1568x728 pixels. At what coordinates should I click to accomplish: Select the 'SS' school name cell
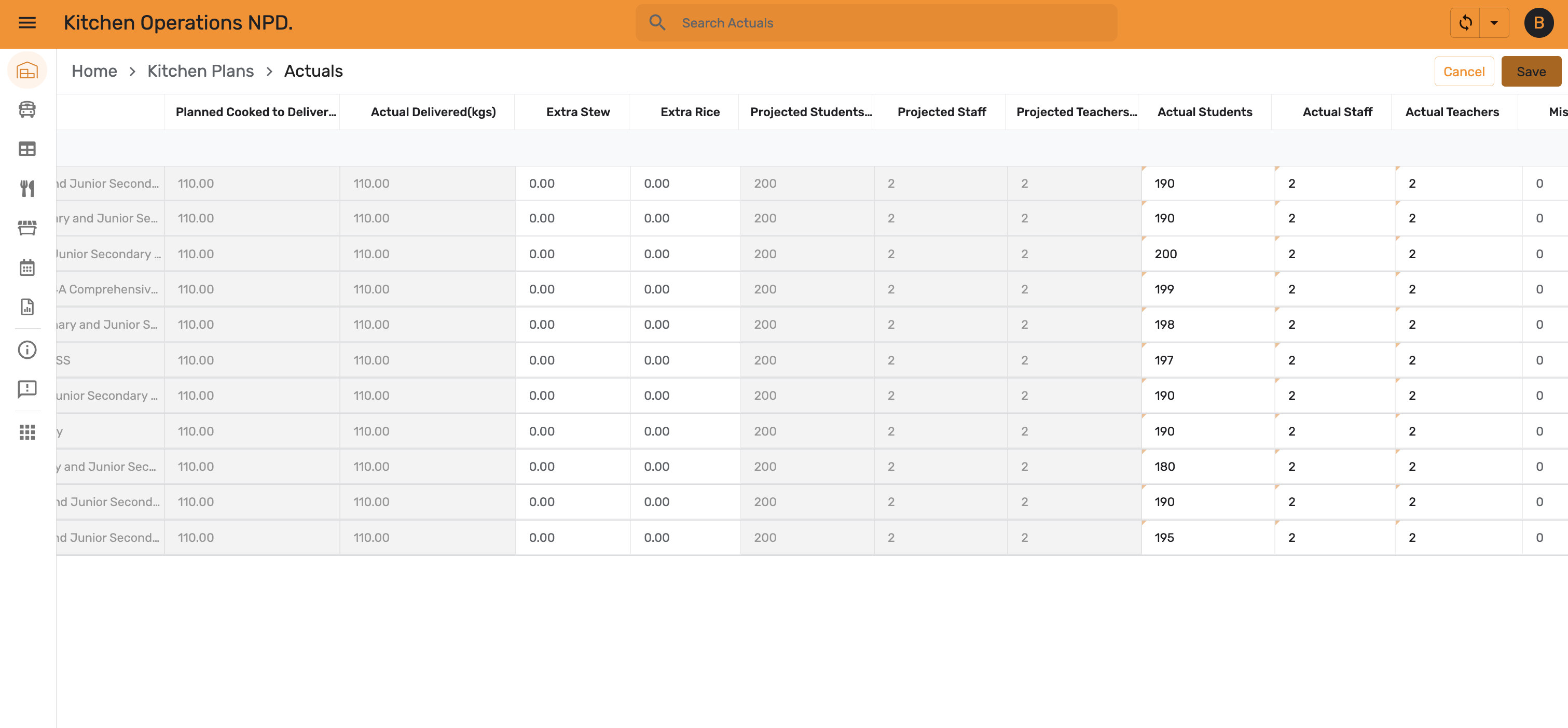coord(110,361)
